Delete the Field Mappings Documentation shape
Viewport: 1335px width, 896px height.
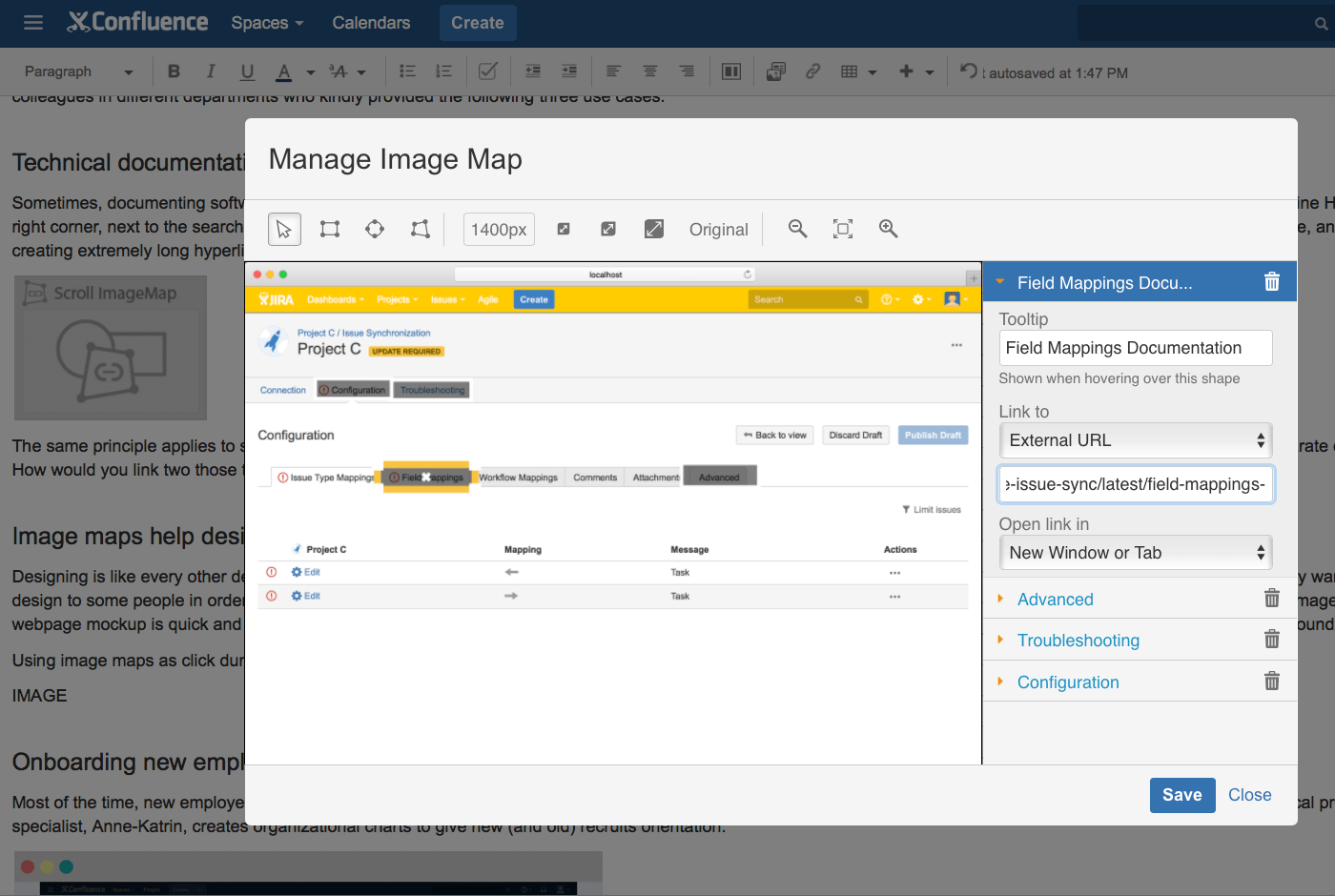[1272, 282]
